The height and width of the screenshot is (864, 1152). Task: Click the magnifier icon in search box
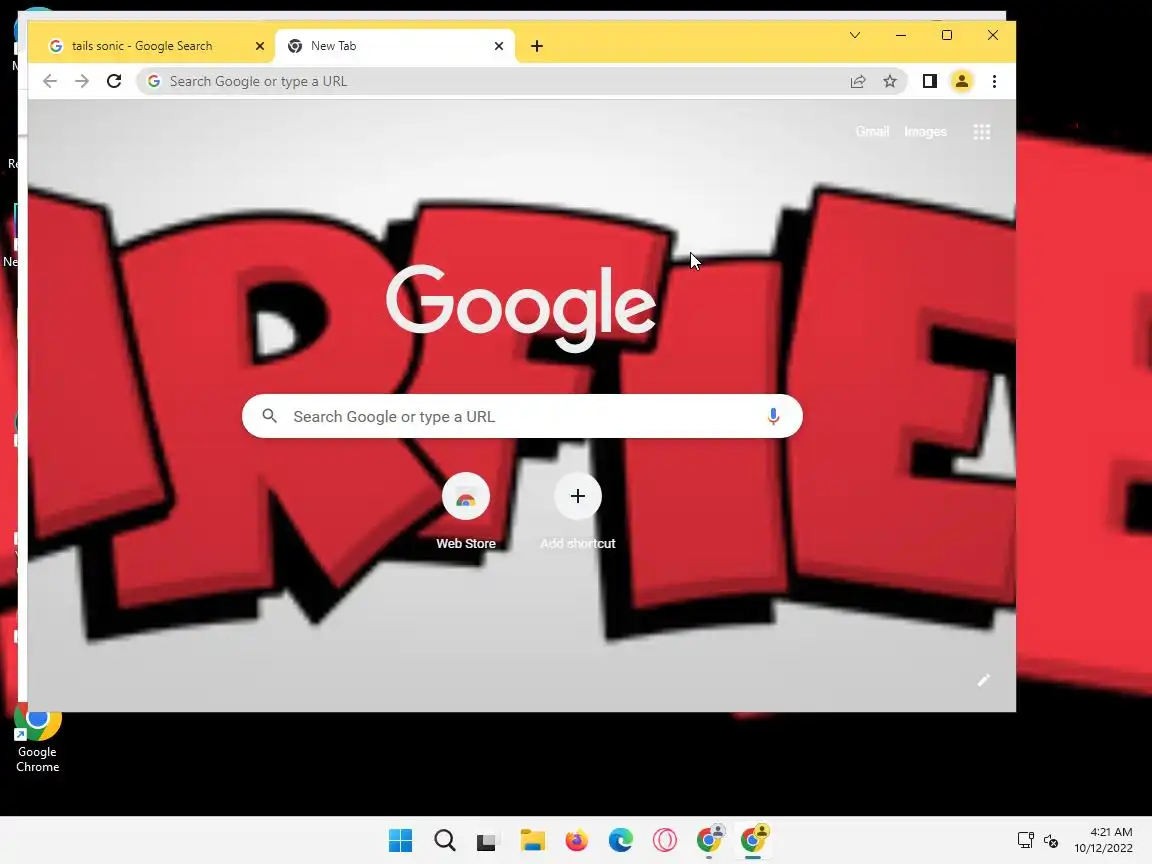click(270, 416)
